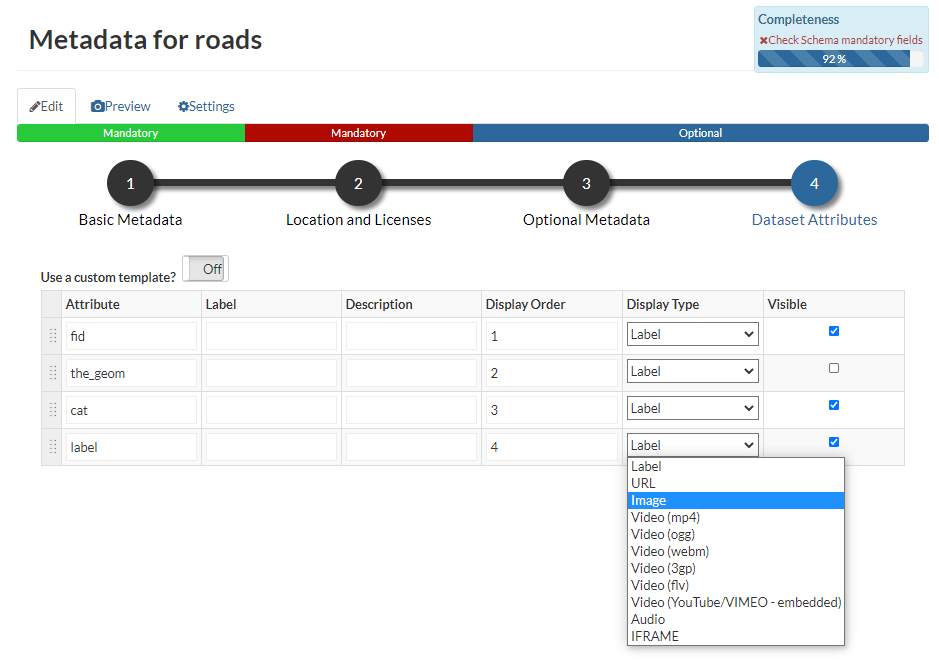Click the 92% completeness progress bar
The width and height of the screenshot is (939, 662).
tap(840, 58)
